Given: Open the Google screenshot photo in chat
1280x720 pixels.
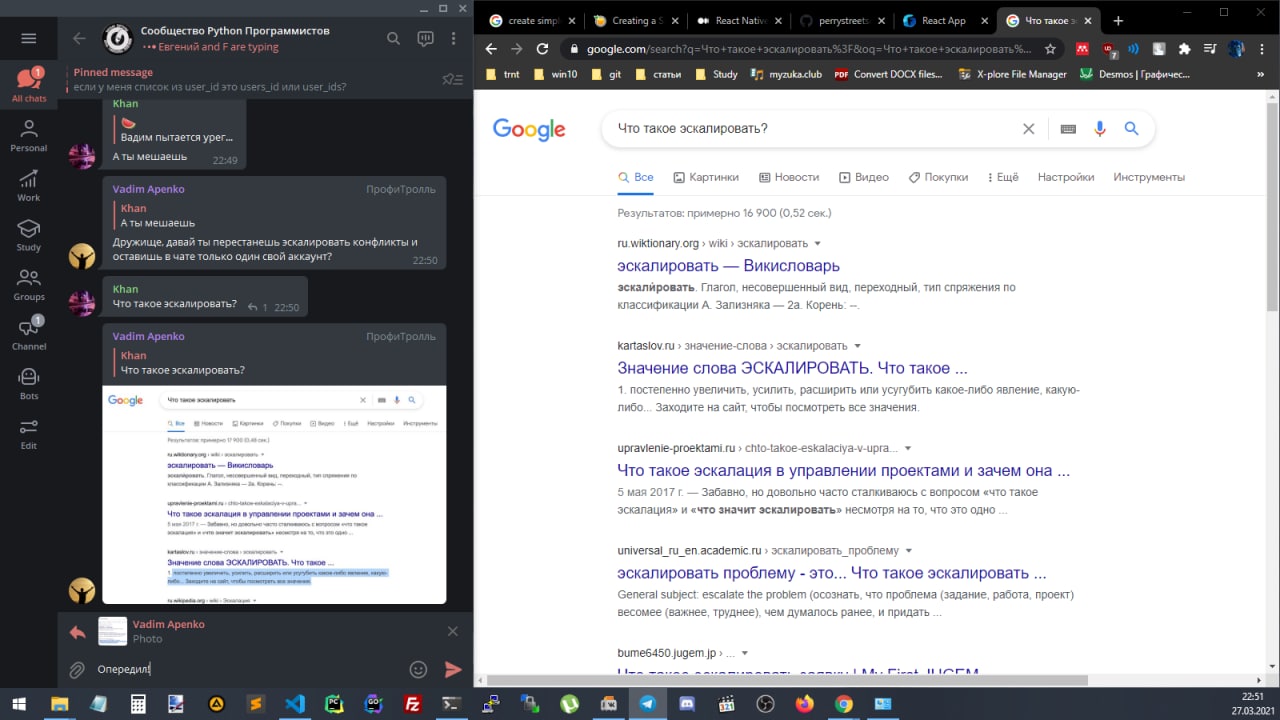Looking at the screenshot, I should coord(274,494).
